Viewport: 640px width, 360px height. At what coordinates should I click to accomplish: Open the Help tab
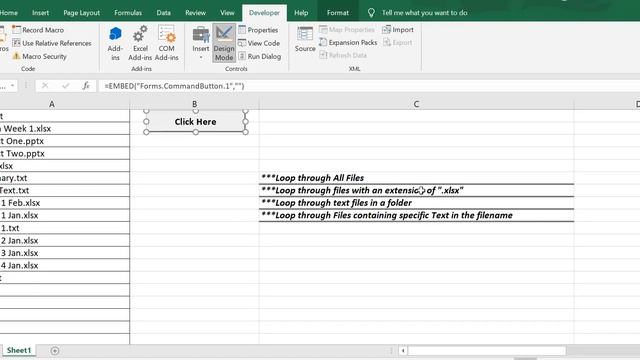tap(301, 13)
